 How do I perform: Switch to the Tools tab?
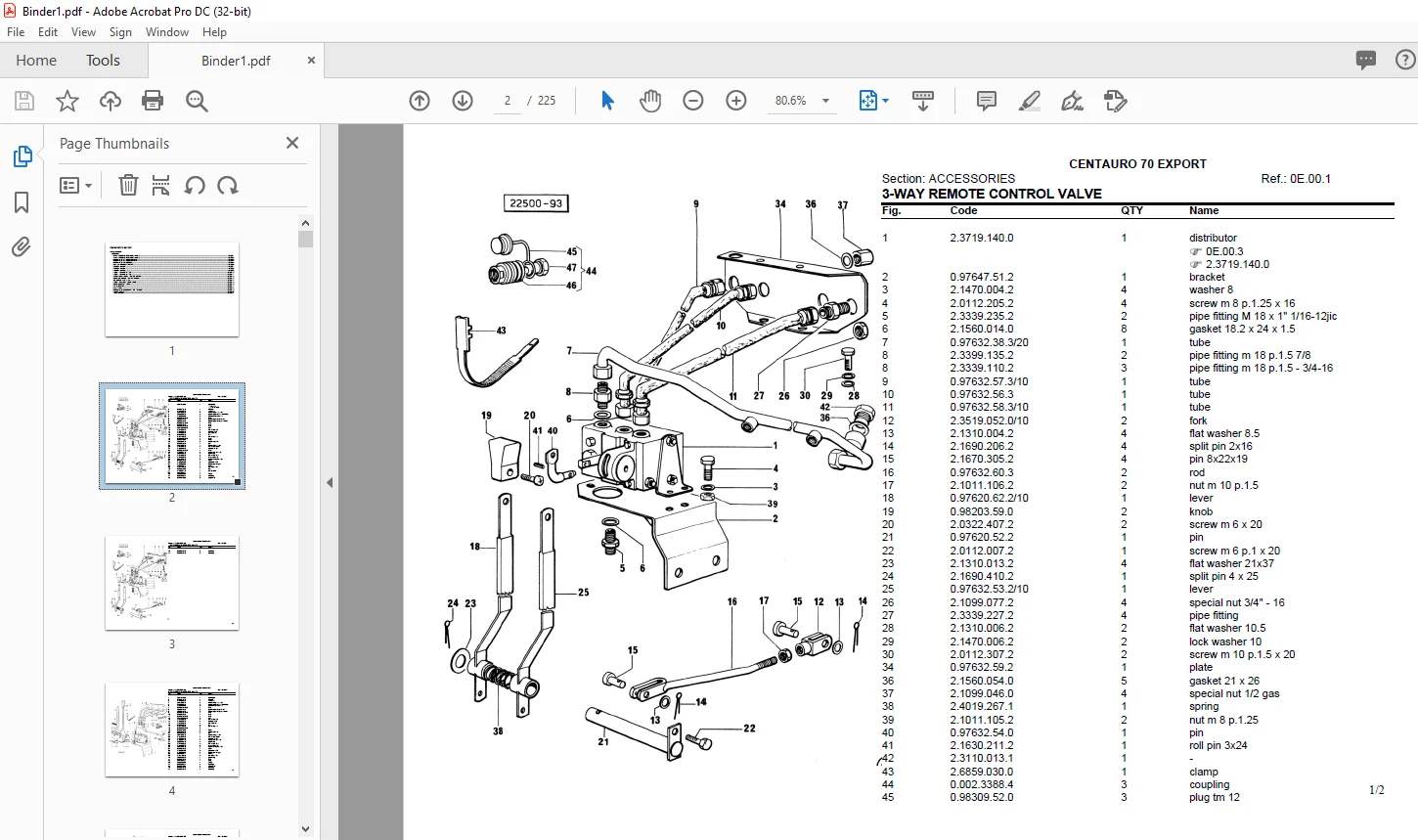tap(103, 61)
